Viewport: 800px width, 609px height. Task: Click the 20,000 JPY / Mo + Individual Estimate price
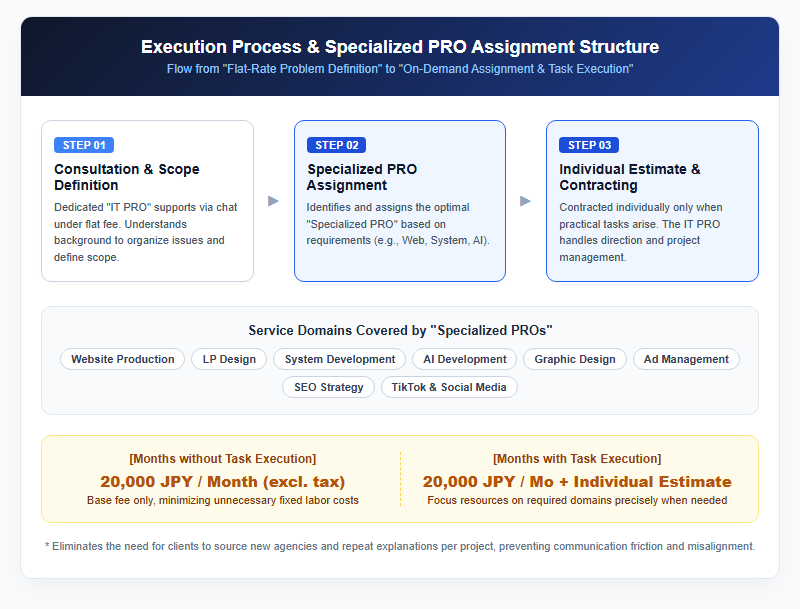[577, 481]
